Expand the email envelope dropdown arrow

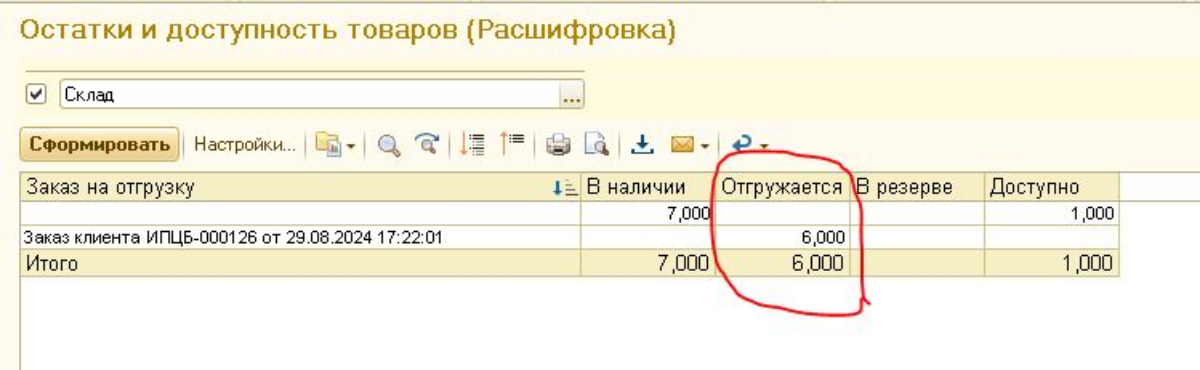tap(705, 147)
